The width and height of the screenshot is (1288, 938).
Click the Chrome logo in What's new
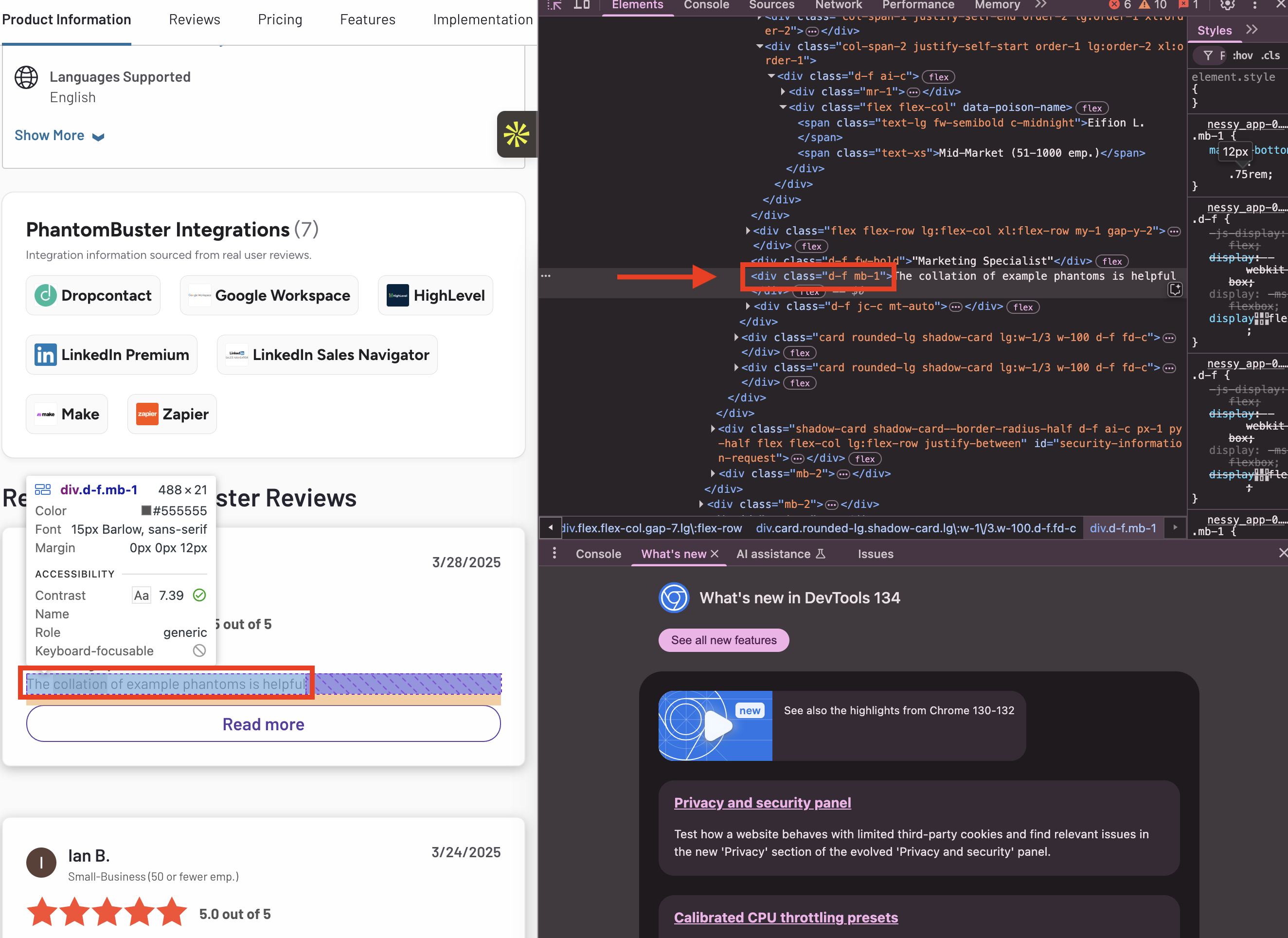[x=674, y=598]
